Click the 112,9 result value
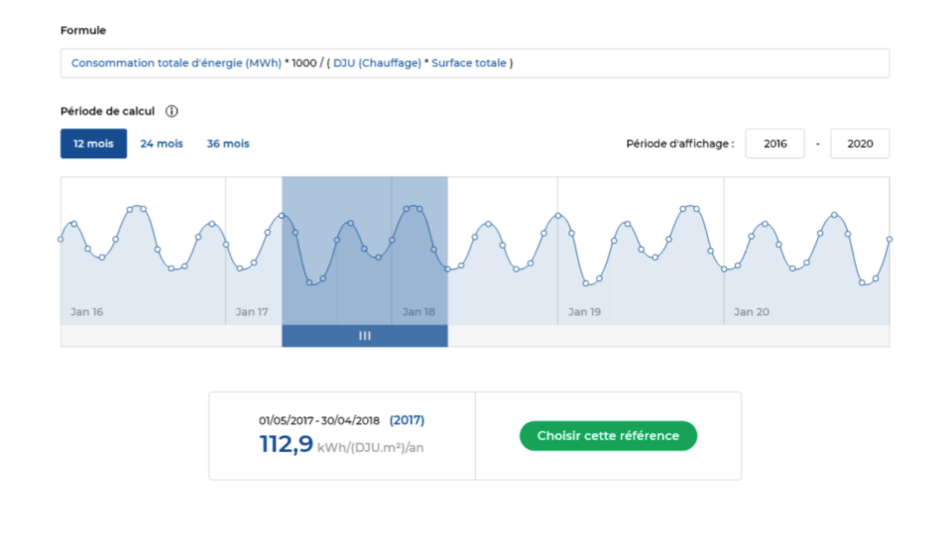The height and width of the screenshot is (551, 946). tap(286, 444)
